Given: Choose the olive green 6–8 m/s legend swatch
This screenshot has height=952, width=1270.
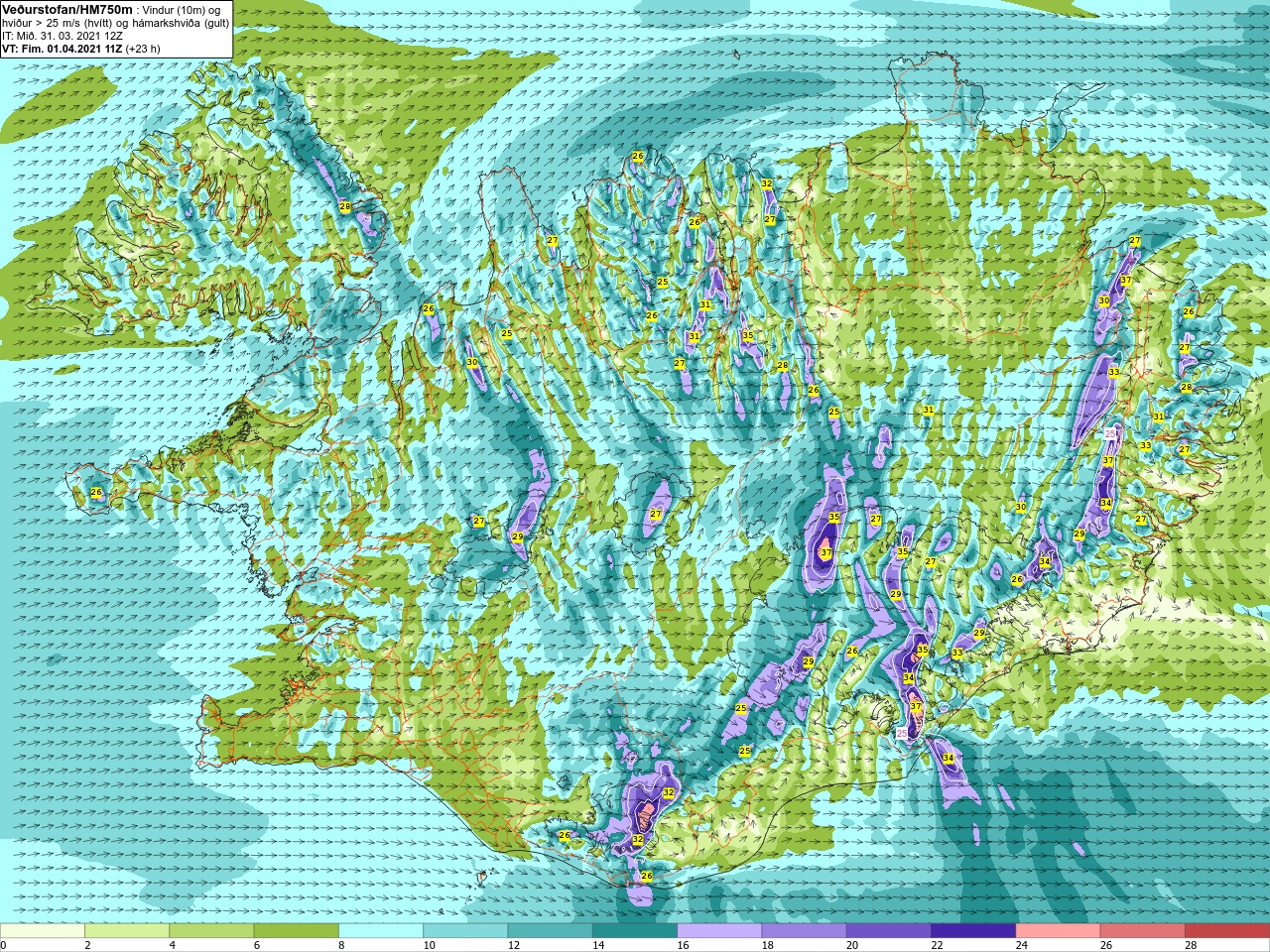Looking at the screenshot, I should (297, 931).
